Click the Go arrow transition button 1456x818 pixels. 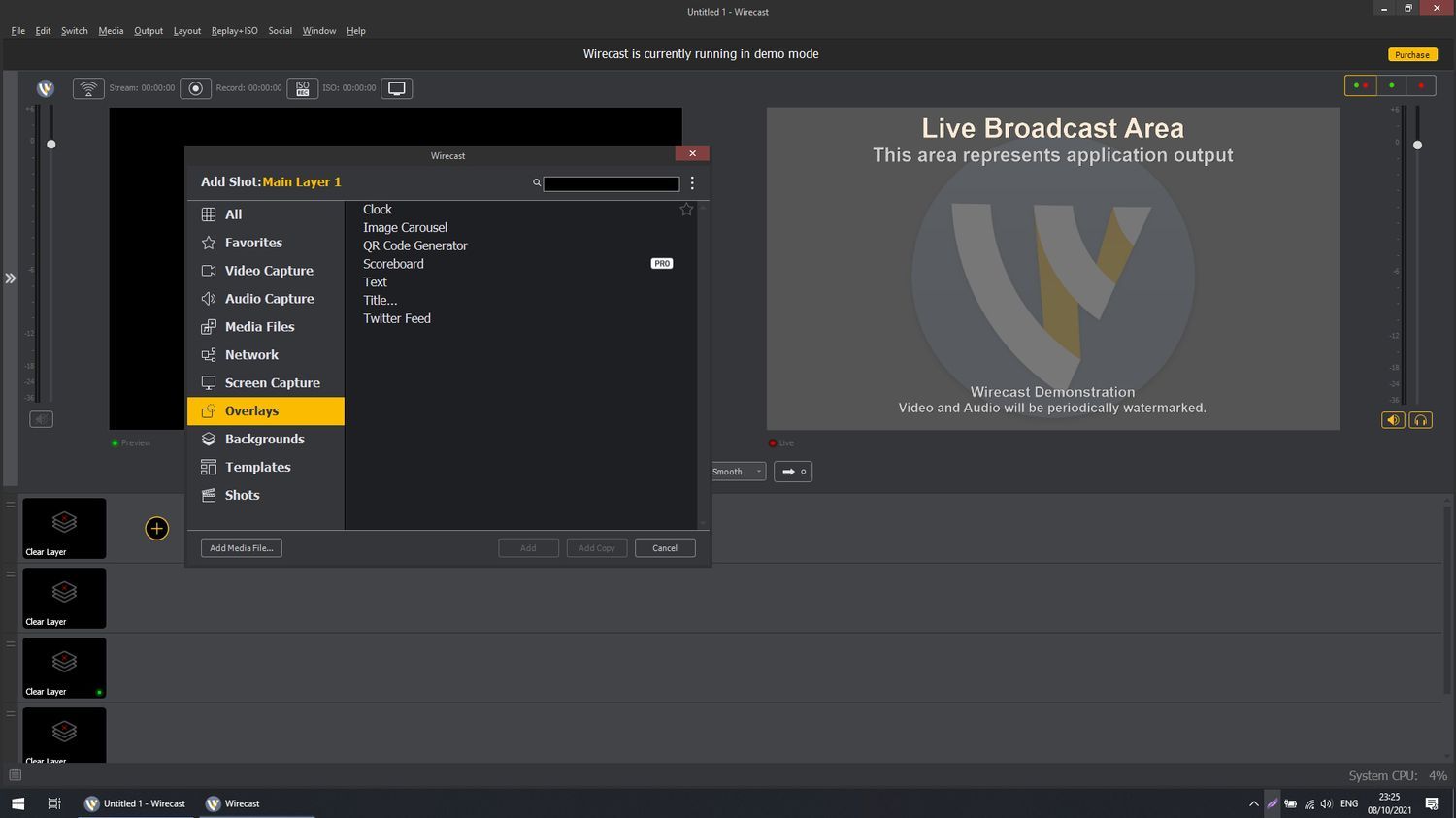(x=792, y=472)
